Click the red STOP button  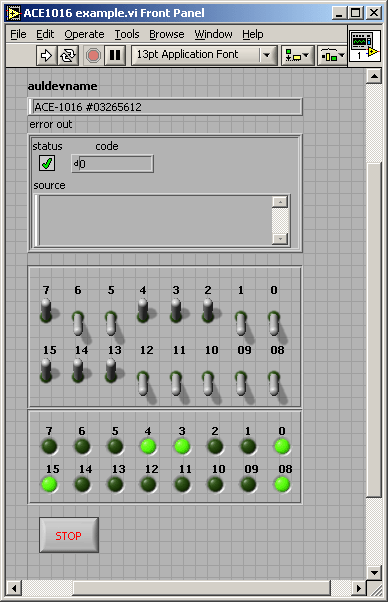tap(69, 535)
